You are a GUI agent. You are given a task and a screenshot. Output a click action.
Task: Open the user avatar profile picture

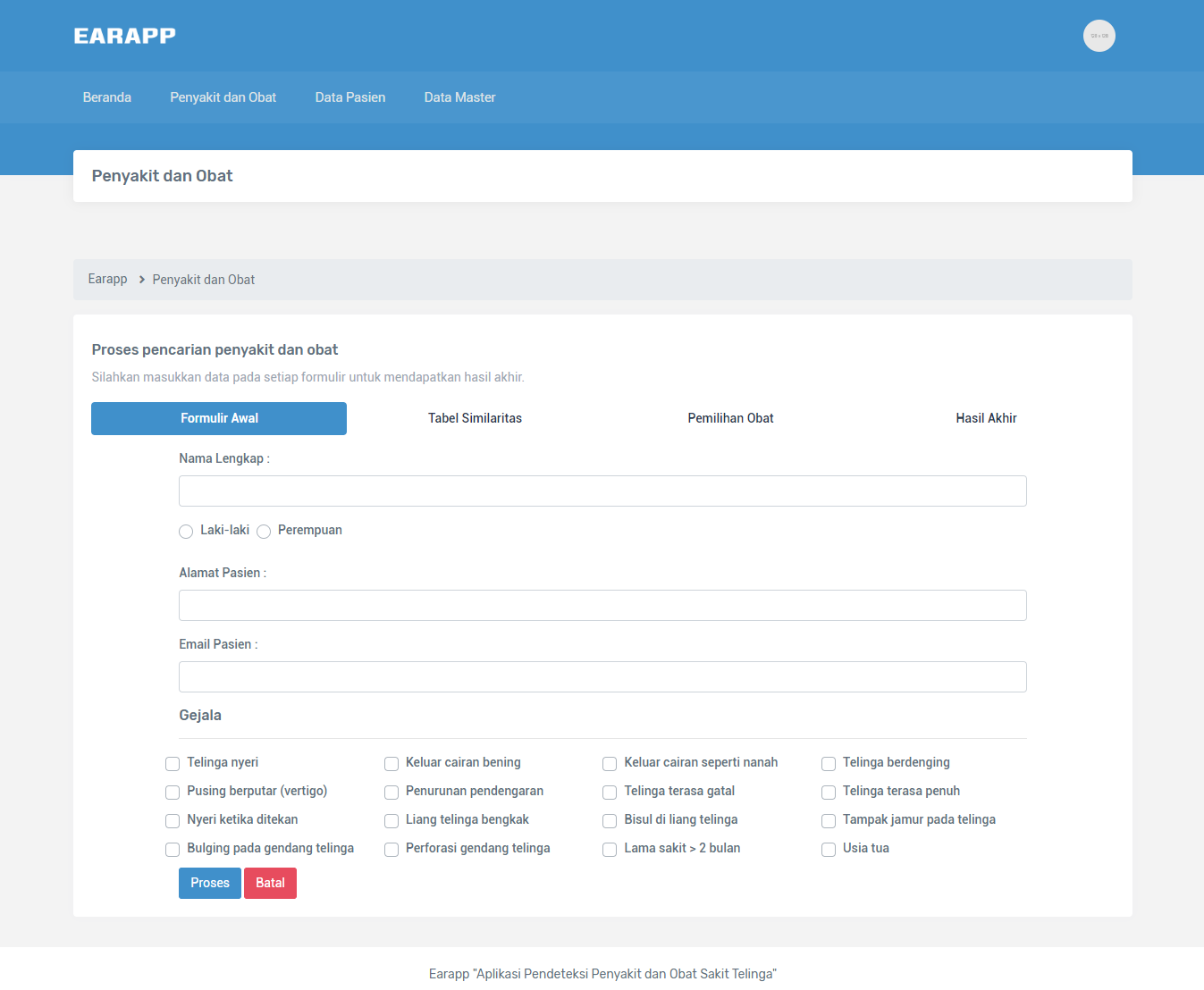tap(1099, 36)
